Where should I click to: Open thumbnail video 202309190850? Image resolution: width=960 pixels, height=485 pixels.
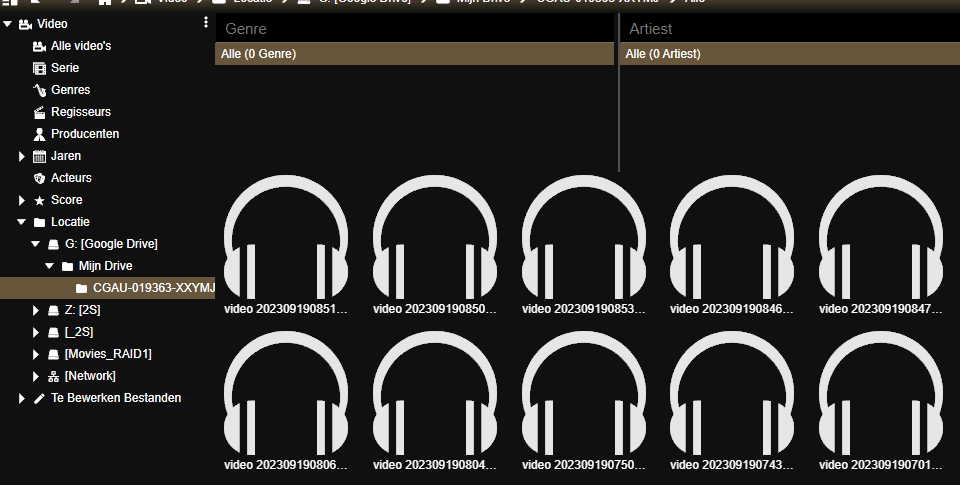pos(435,238)
